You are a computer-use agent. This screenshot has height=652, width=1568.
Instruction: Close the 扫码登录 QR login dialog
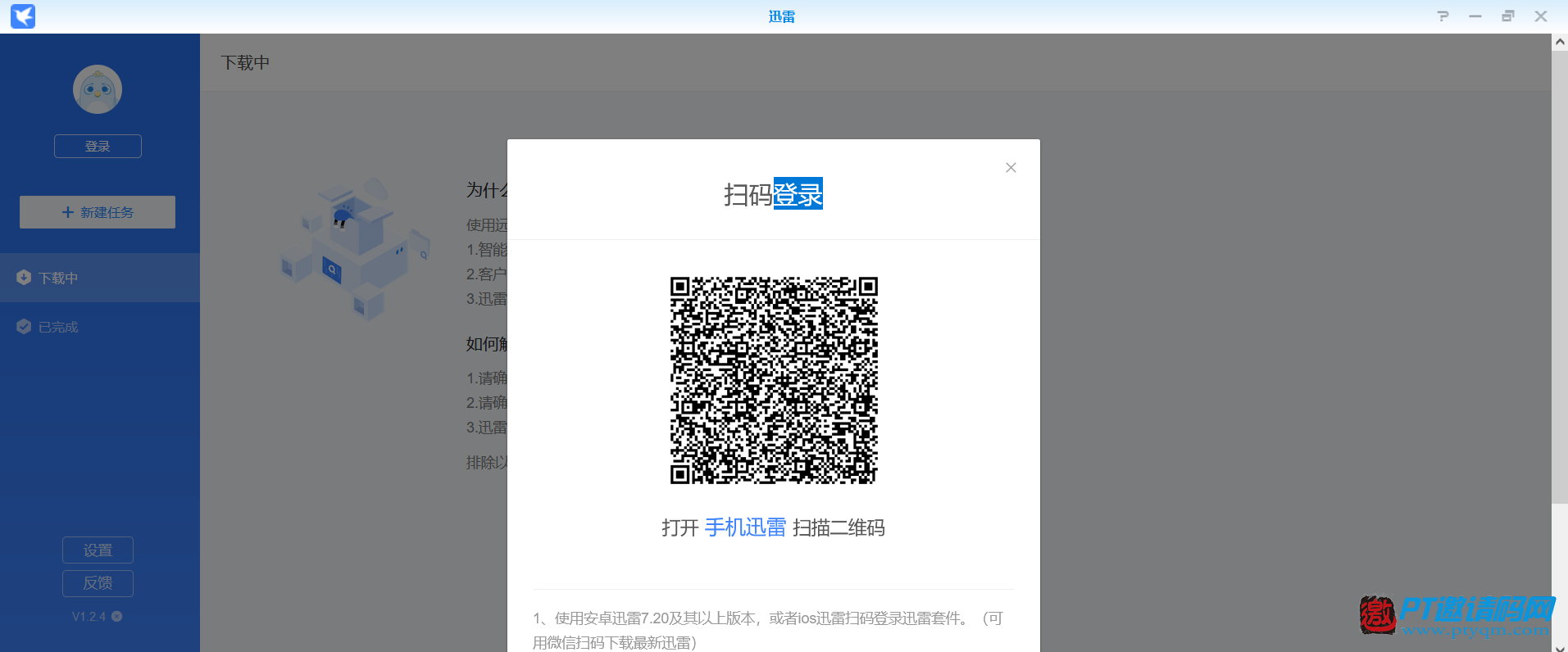tap(1011, 167)
